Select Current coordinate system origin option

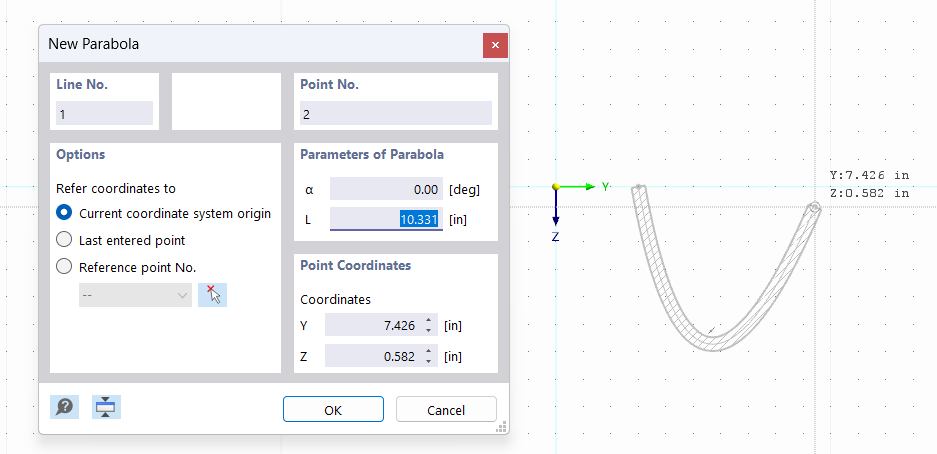tap(65, 213)
